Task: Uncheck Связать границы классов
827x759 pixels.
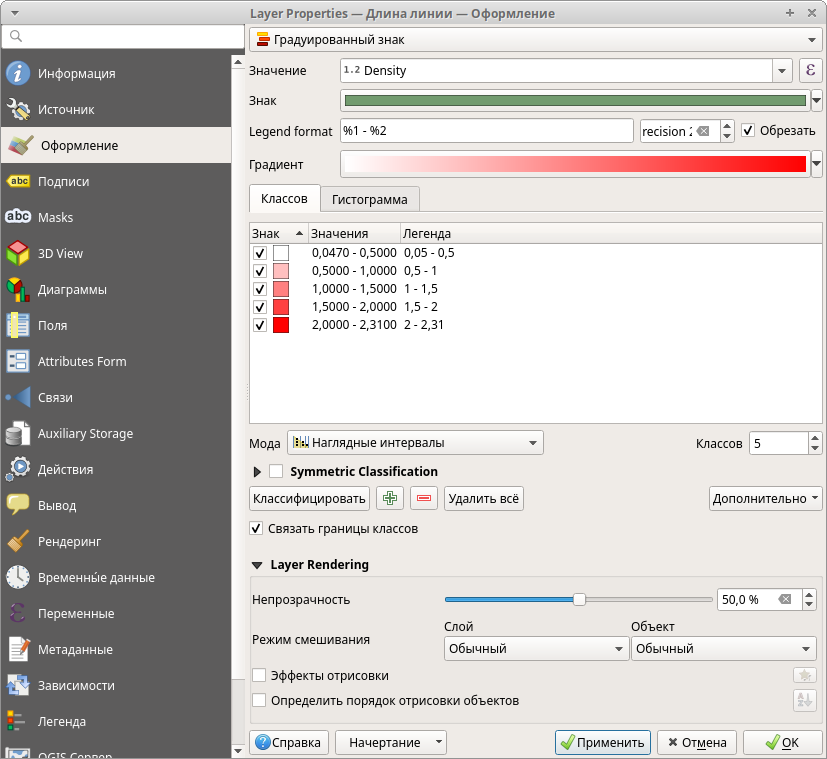Action: pyautogui.click(x=256, y=528)
